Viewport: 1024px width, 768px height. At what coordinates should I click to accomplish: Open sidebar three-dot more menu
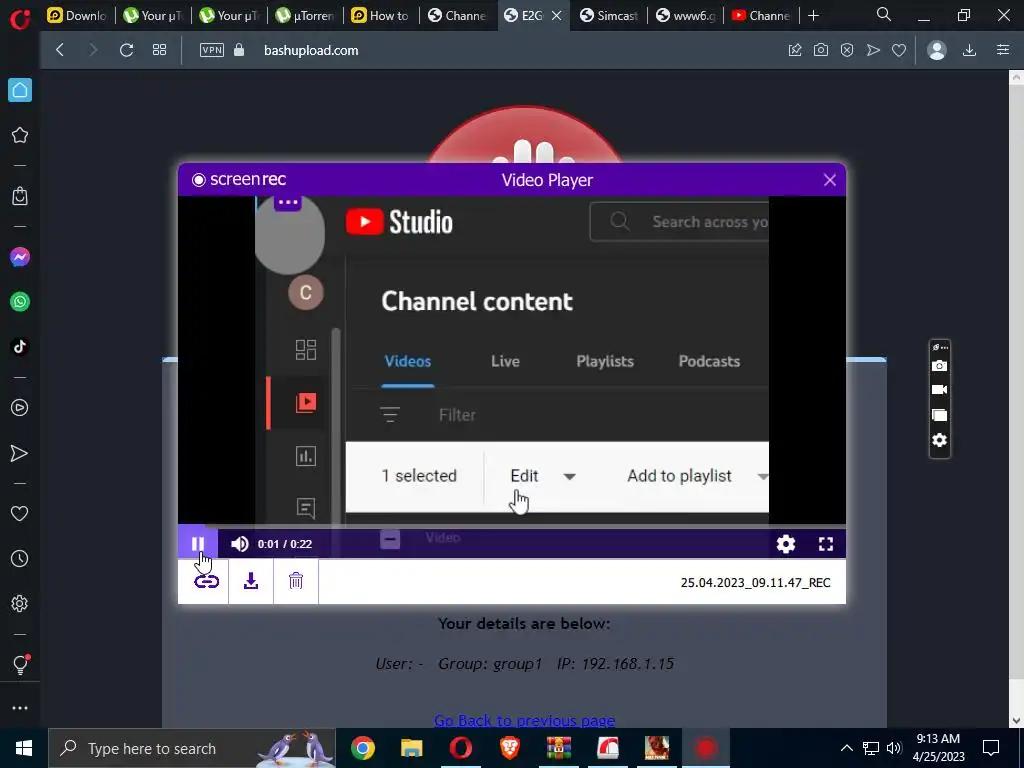coord(20,708)
